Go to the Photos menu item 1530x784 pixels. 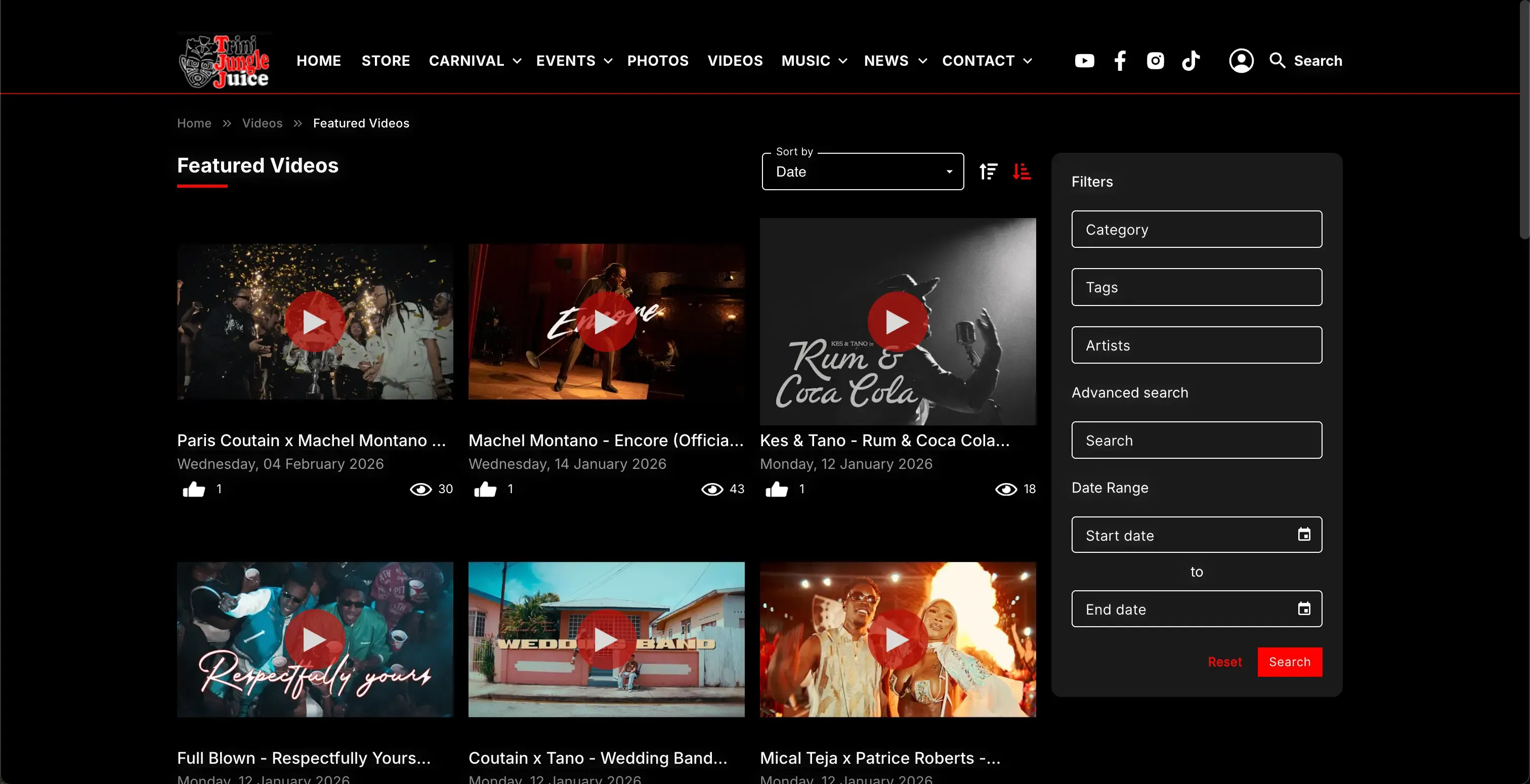pos(658,61)
